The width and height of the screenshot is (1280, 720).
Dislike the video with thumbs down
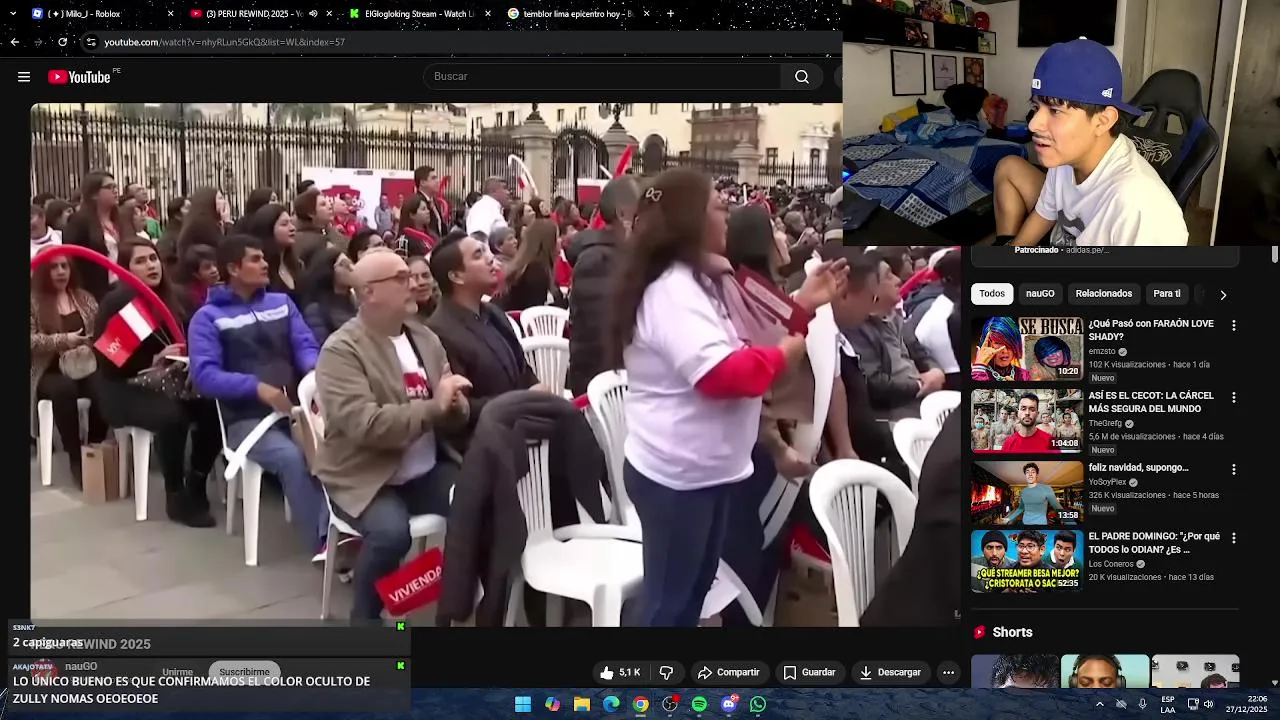click(x=666, y=672)
